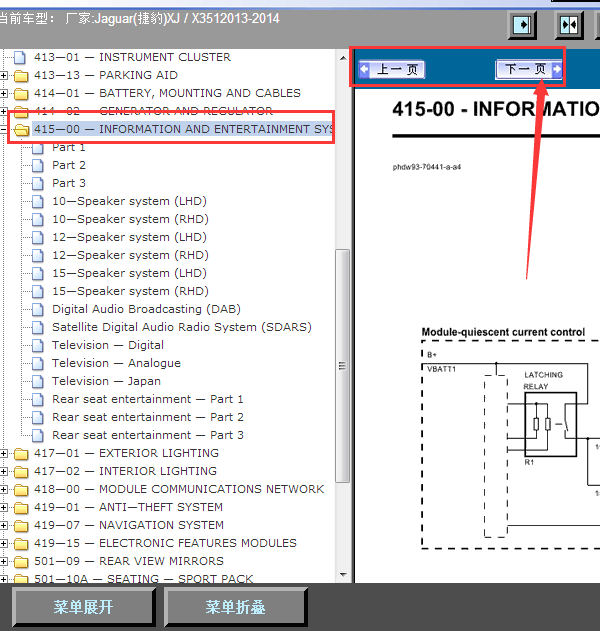Screen dimensions: 600x631
Task: Click folder icon of 419-15 Electronic Features
Action: [21, 544]
